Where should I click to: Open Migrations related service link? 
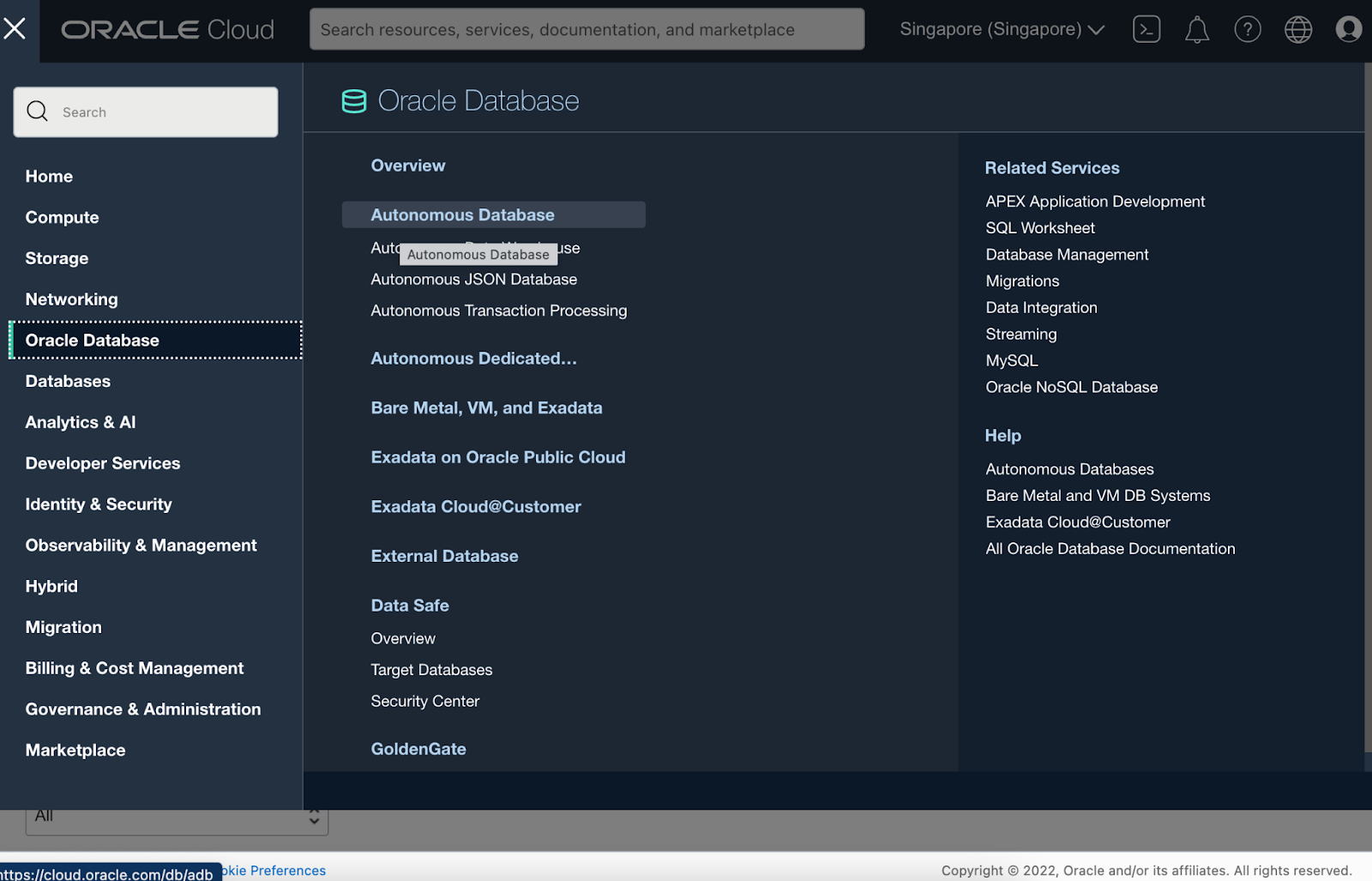1022,281
